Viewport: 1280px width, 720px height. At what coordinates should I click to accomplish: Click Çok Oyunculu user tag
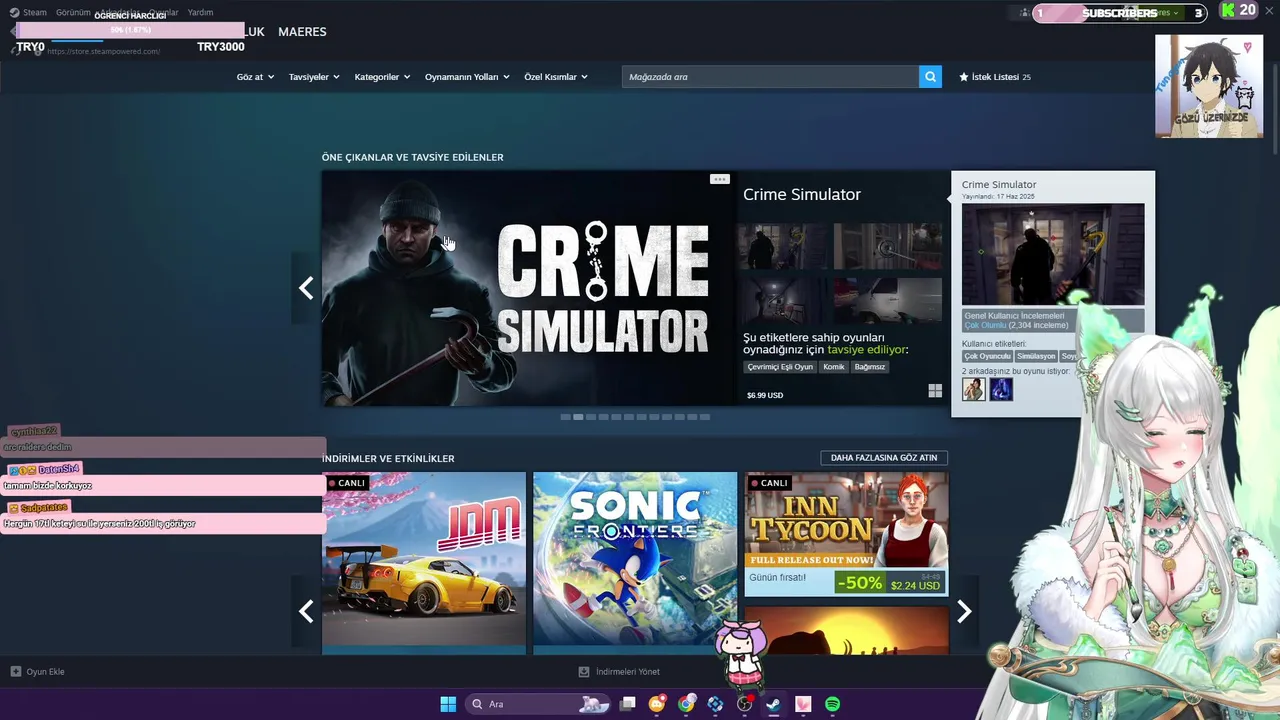coord(987,356)
